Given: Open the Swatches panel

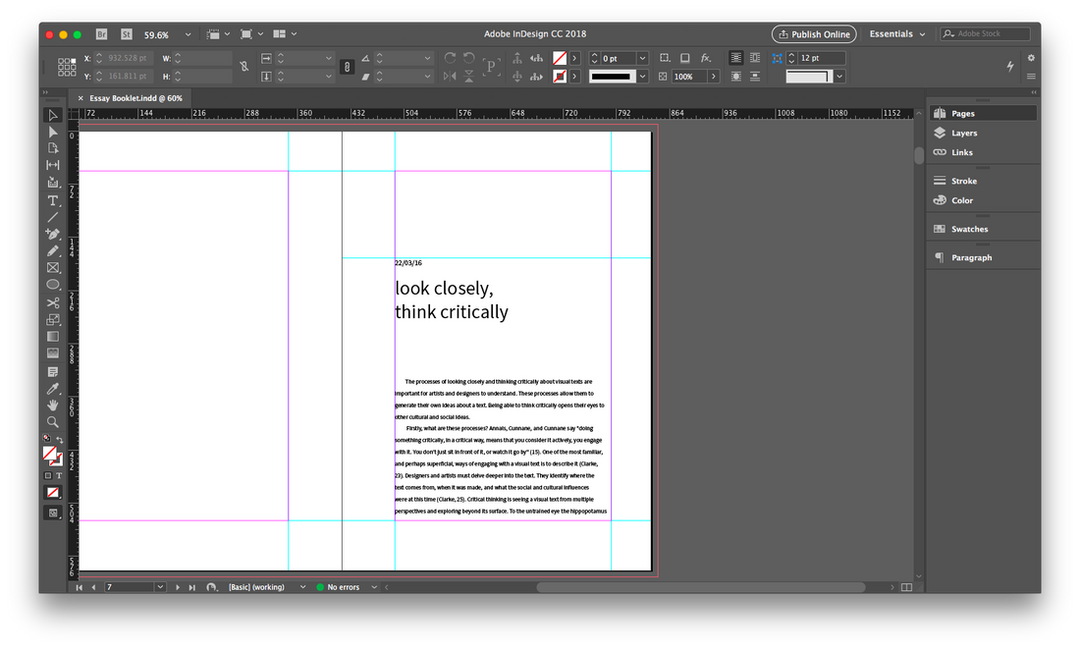Looking at the screenshot, I should point(968,229).
